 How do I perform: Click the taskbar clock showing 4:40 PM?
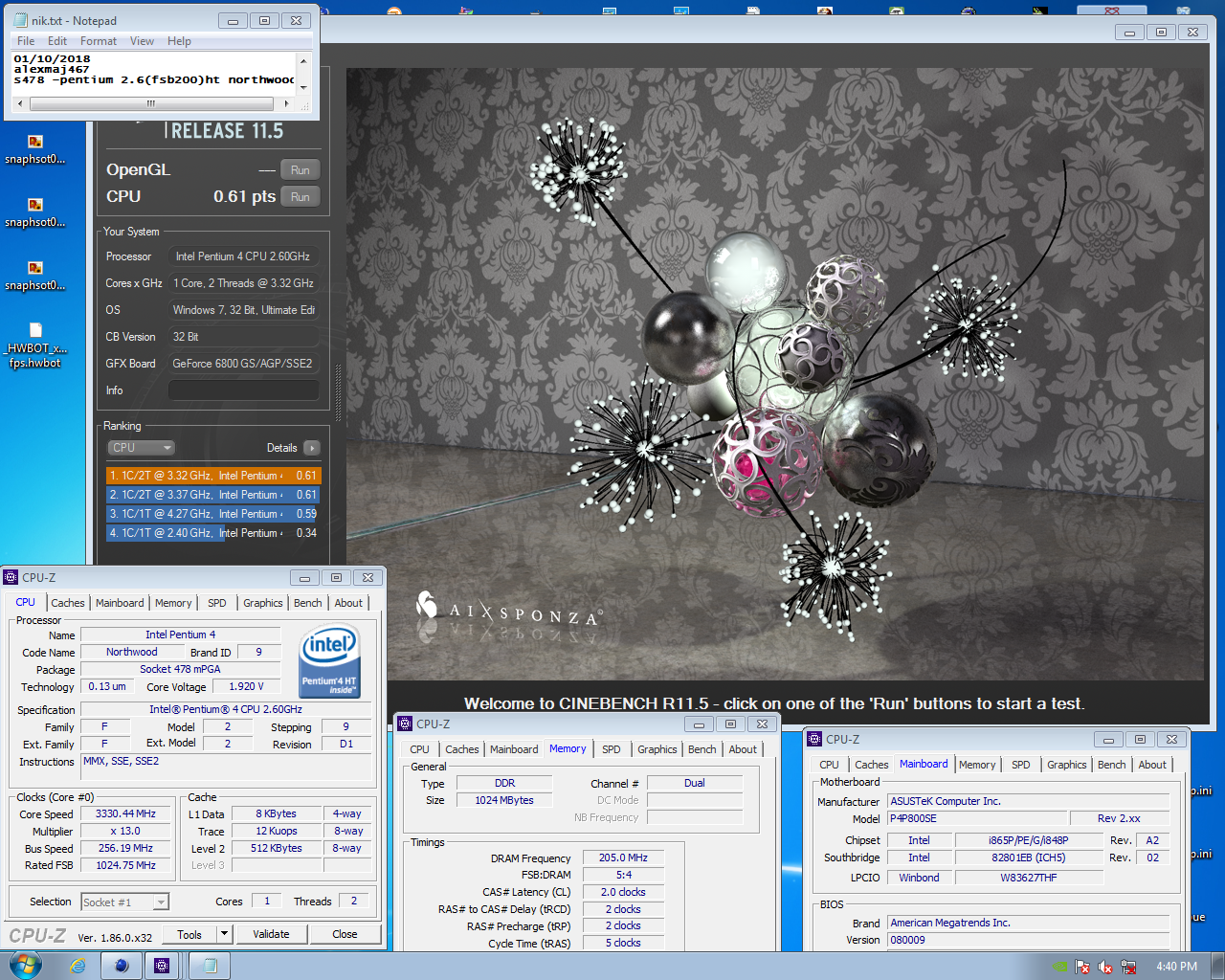pyautogui.click(x=1176, y=967)
